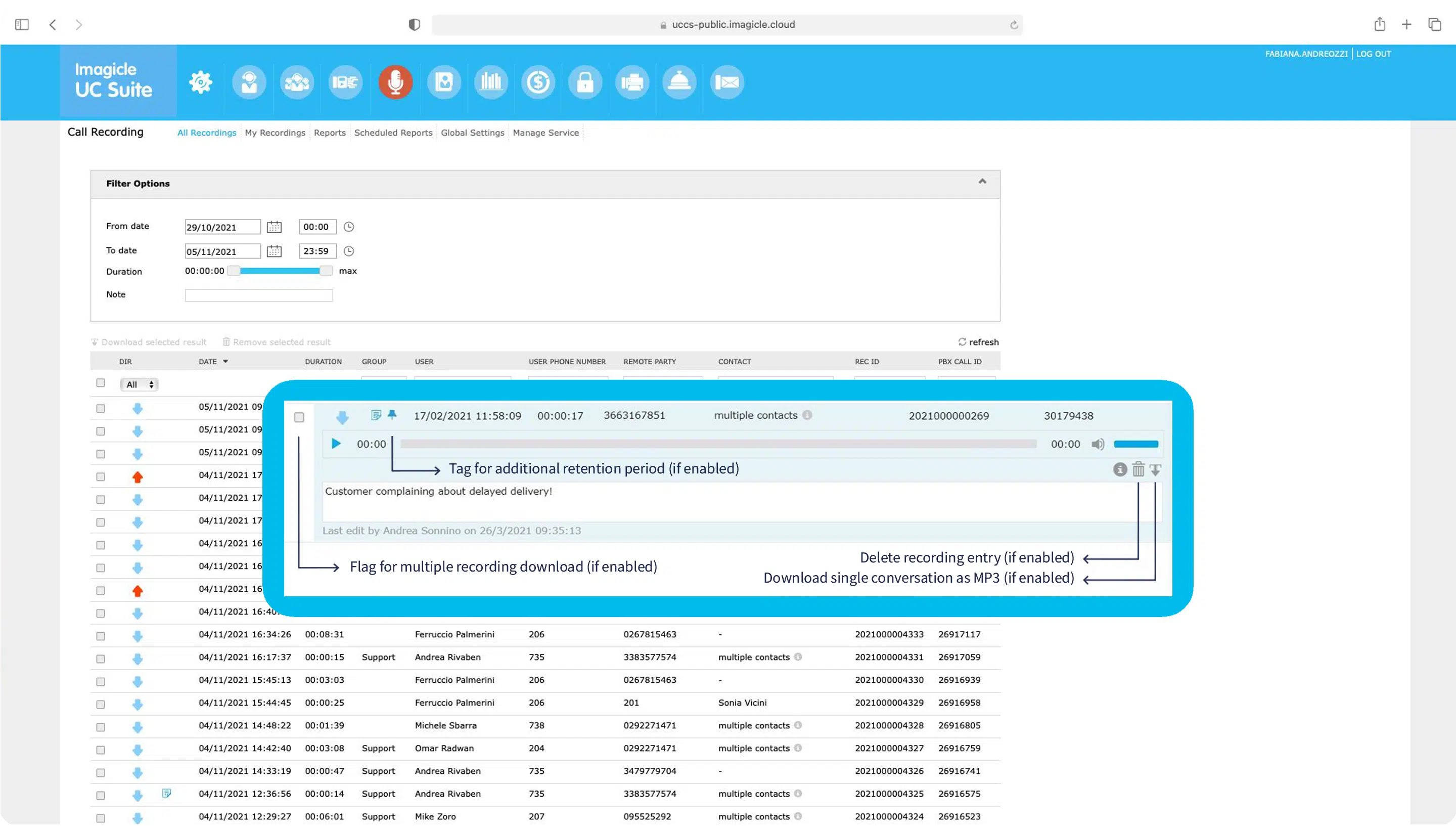1456x830 pixels.
Task: Click LOG OUT in the top right
Action: tap(1373, 54)
